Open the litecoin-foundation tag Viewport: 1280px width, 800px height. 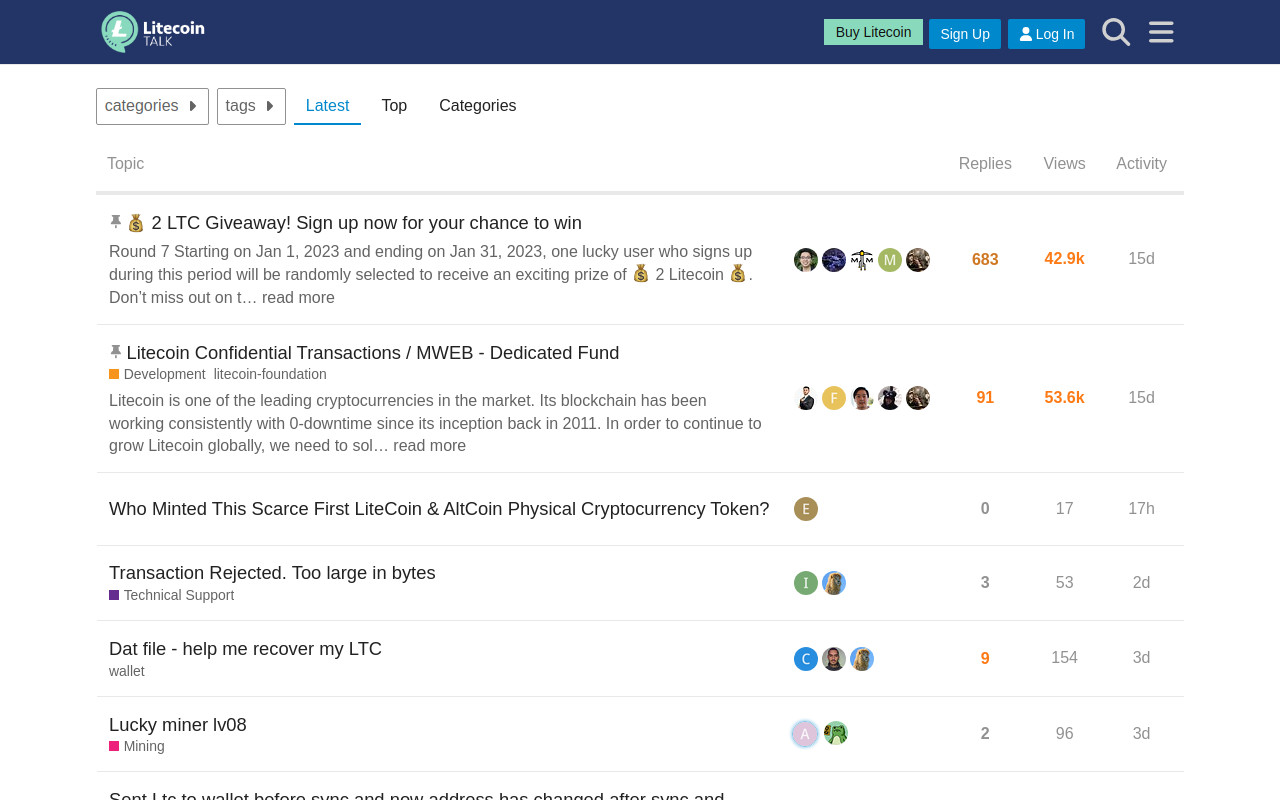[x=270, y=374]
